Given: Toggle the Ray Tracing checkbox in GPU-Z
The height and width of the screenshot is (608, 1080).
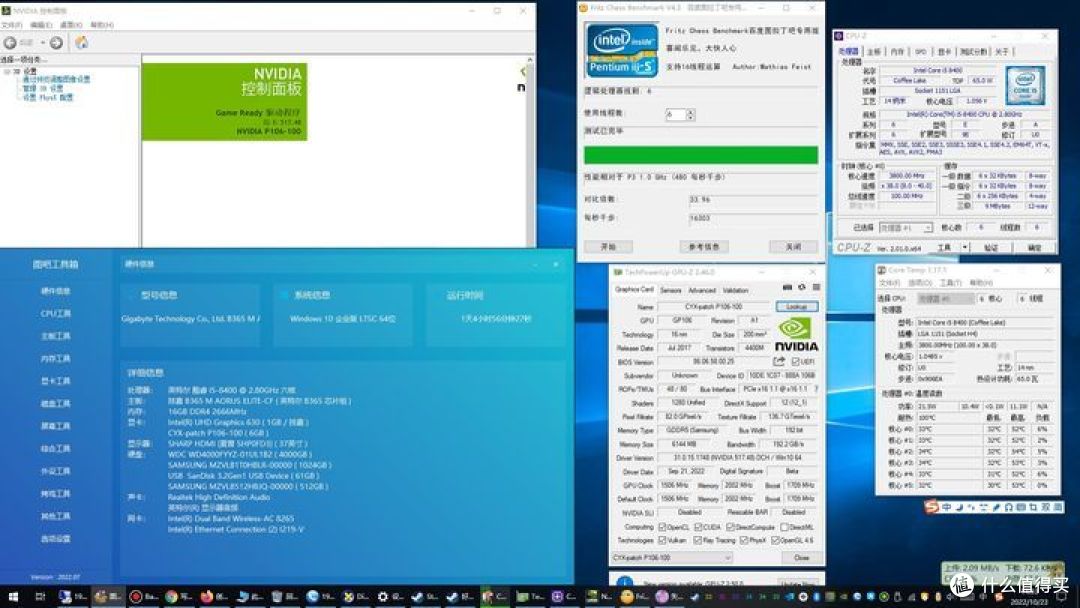Looking at the screenshot, I should [x=698, y=541].
